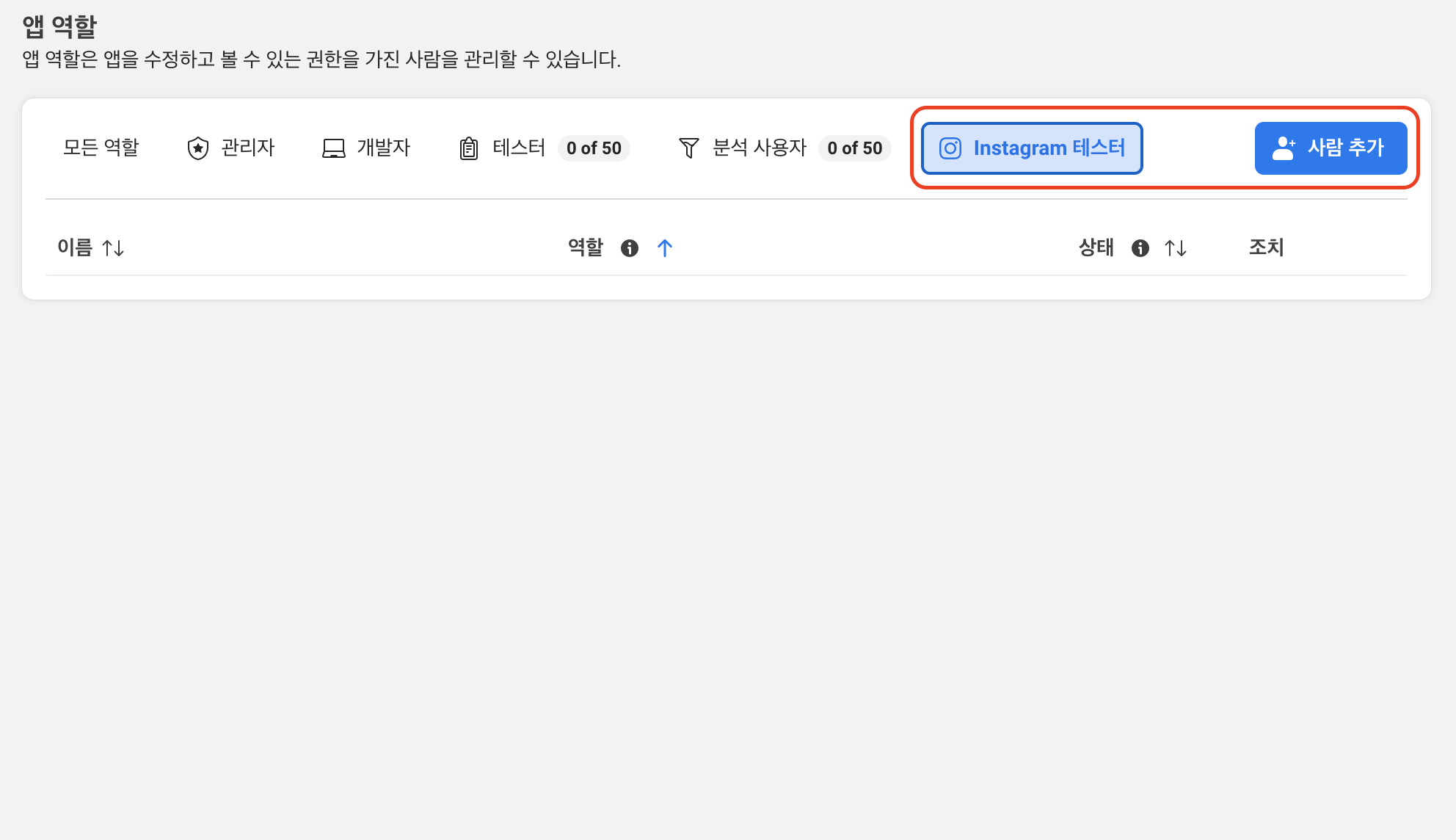Select the 개발자 tab

383,148
